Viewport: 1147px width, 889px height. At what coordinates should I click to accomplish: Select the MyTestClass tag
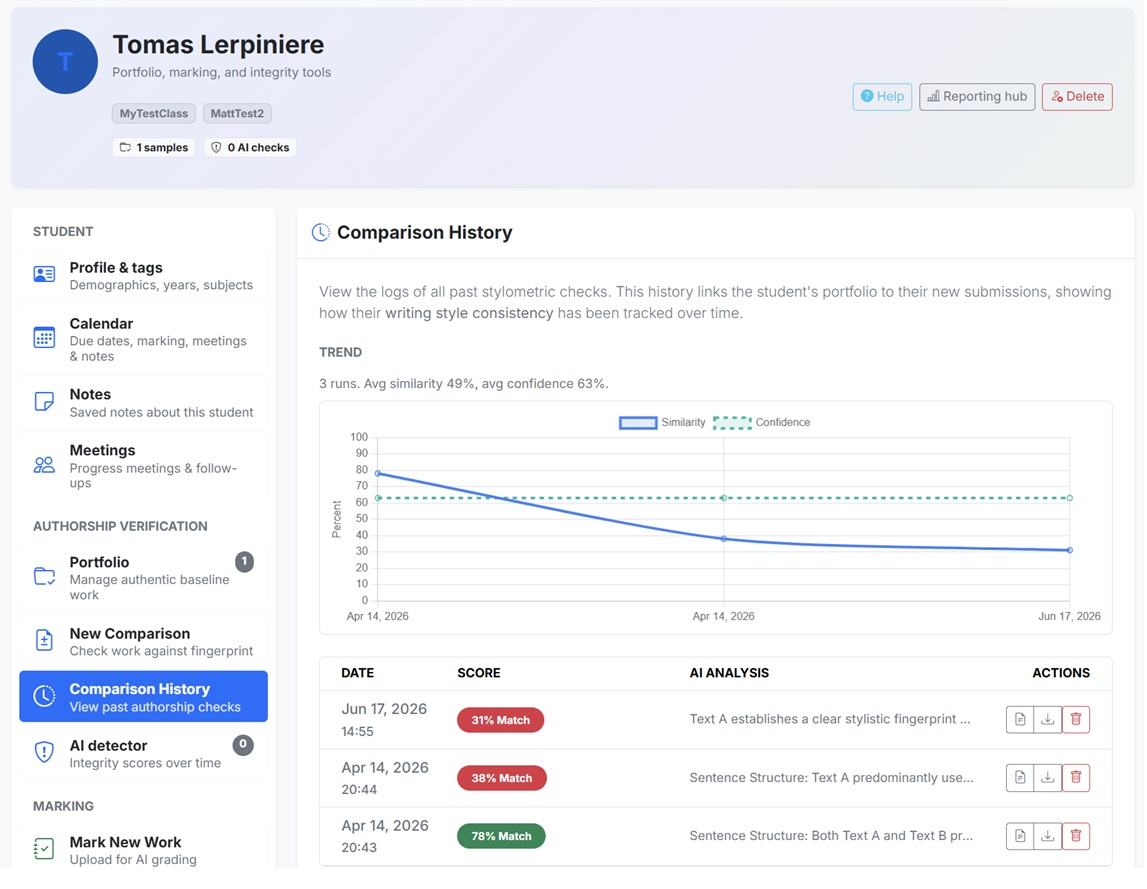(x=154, y=113)
